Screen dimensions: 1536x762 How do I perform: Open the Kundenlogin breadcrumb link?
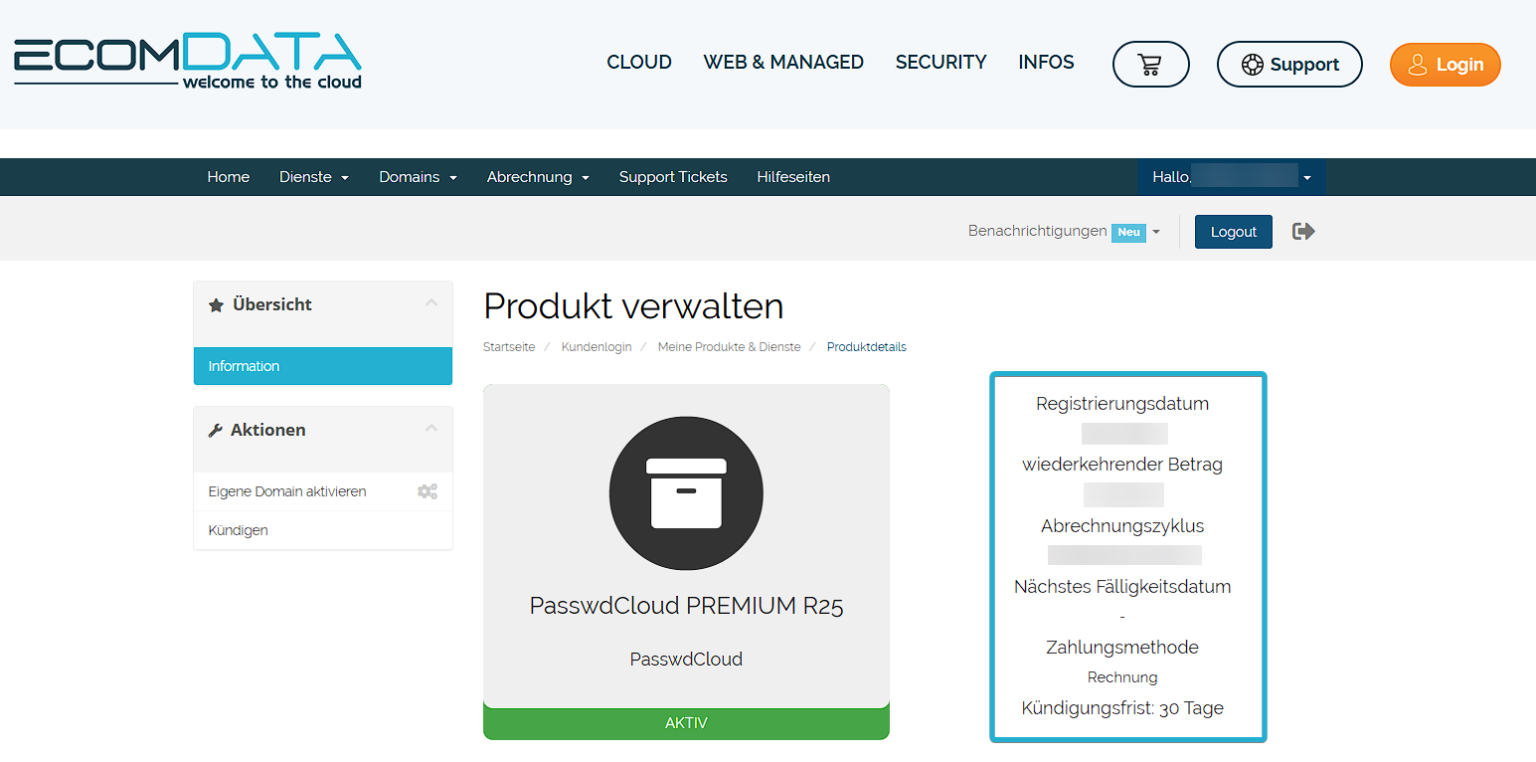point(594,346)
